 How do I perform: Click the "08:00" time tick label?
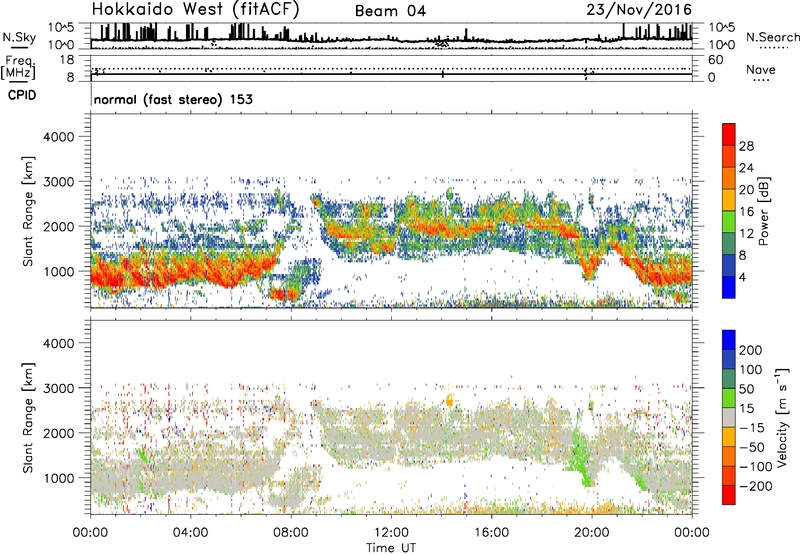tap(291, 533)
